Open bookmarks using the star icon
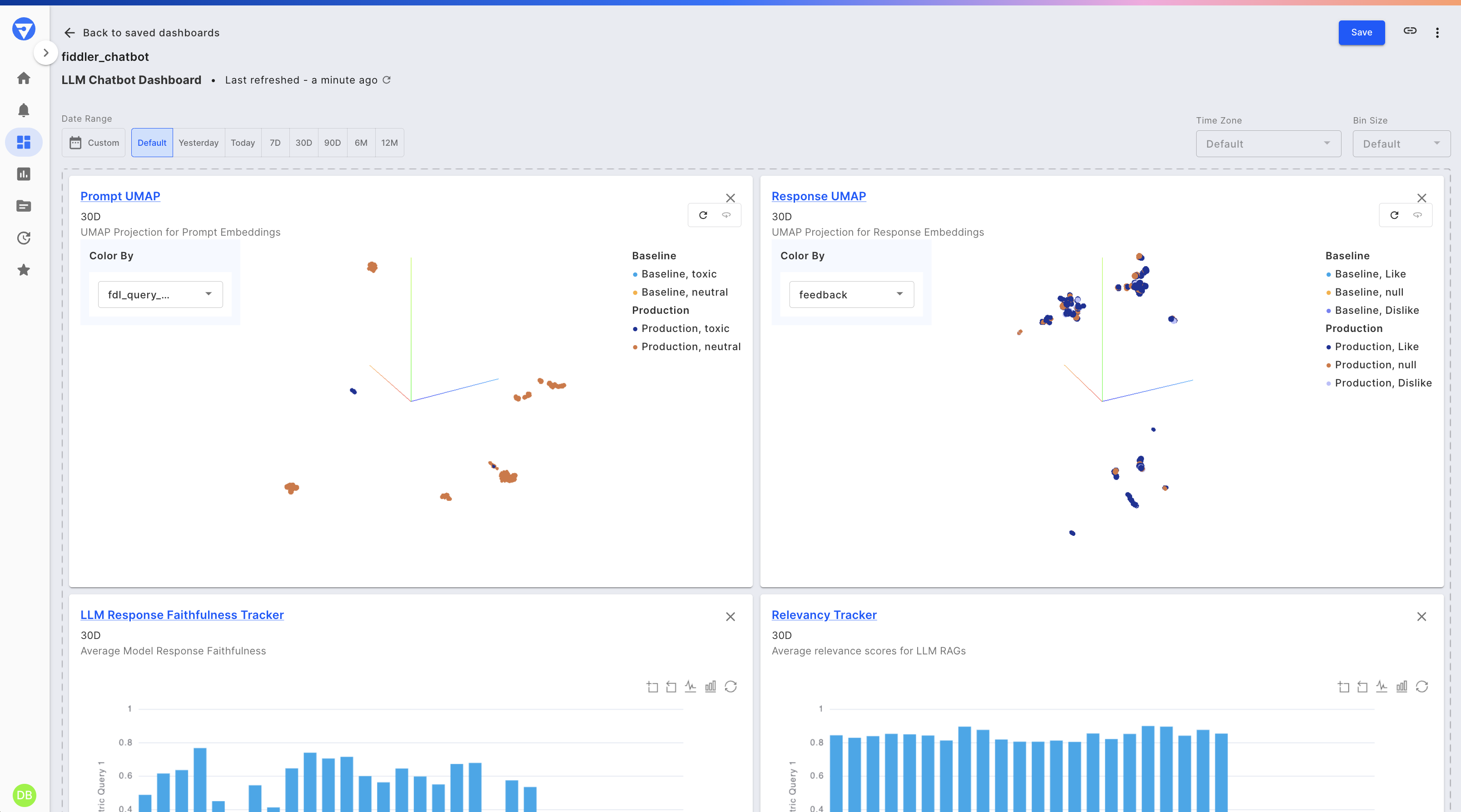Image resolution: width=1461 pixels, height=812 pixels. point(24,270)
